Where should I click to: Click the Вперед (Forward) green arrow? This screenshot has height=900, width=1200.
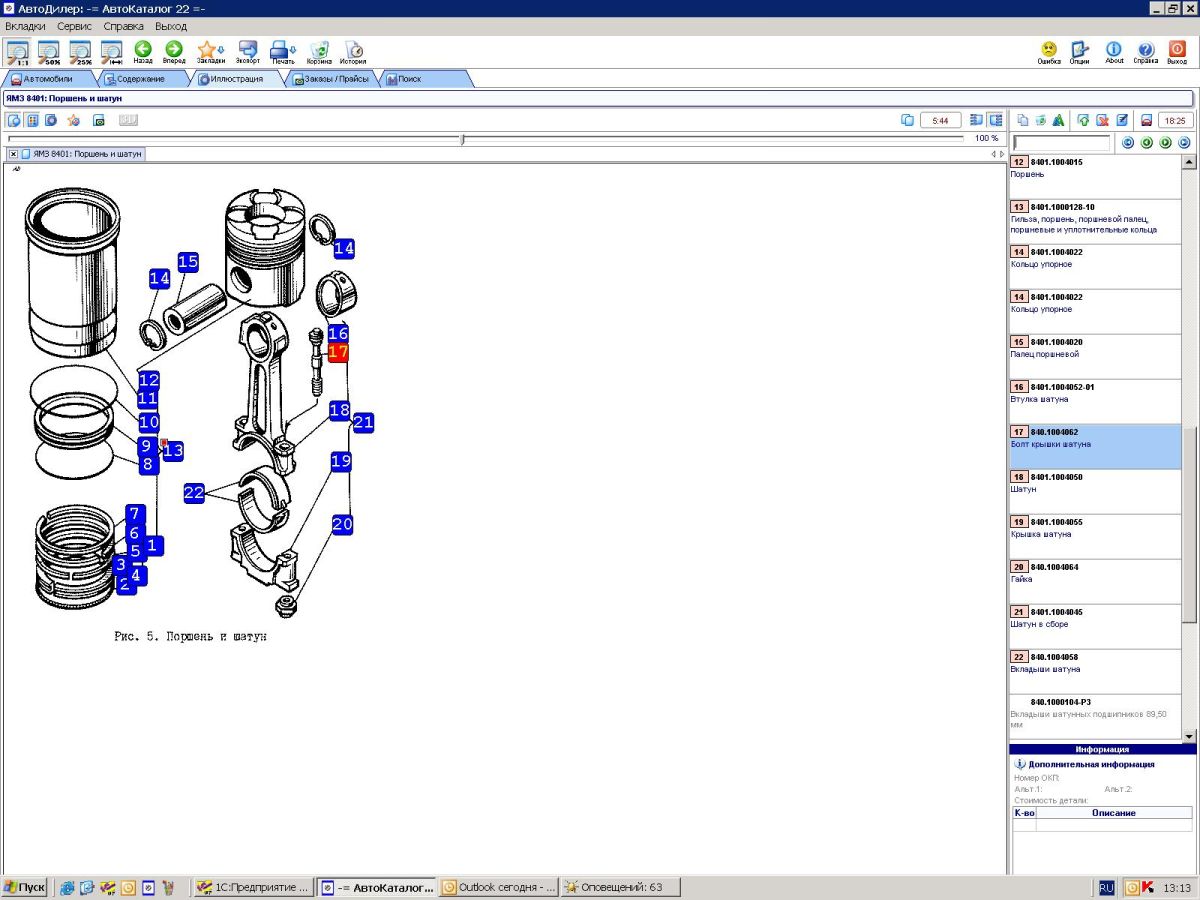point(174,50)
